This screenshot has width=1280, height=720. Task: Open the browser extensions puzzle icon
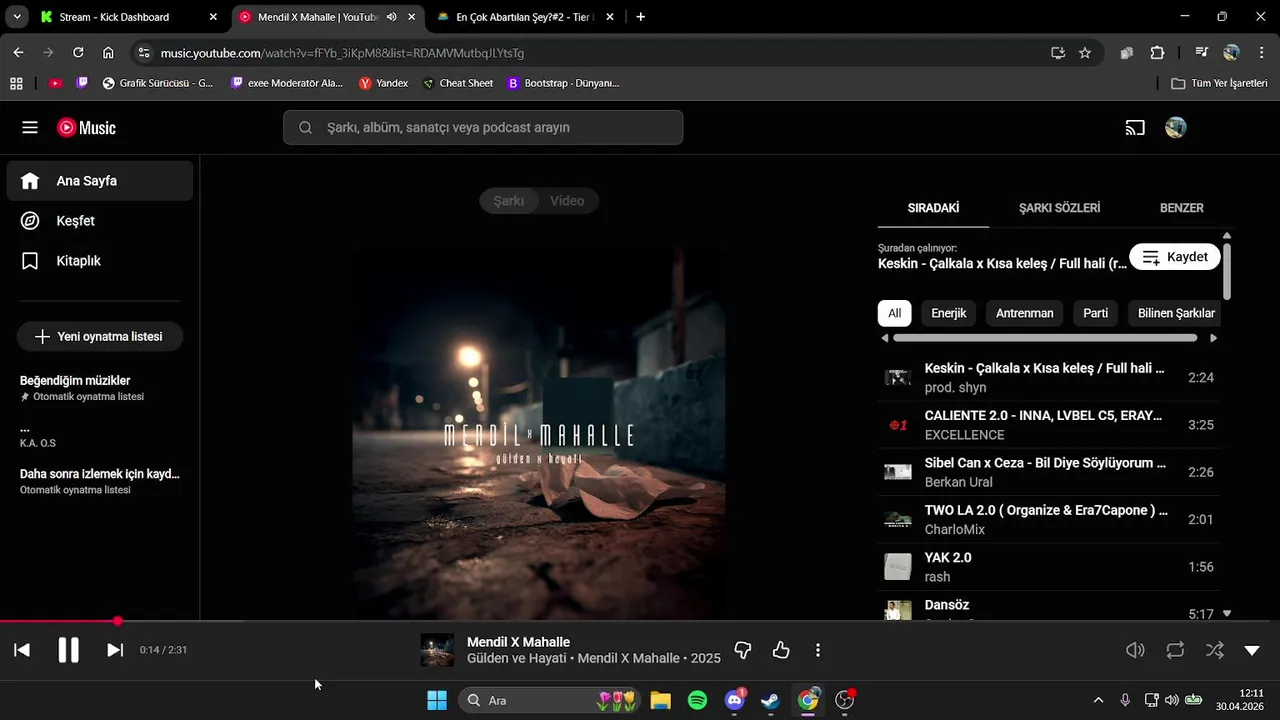coord(1157,53)
